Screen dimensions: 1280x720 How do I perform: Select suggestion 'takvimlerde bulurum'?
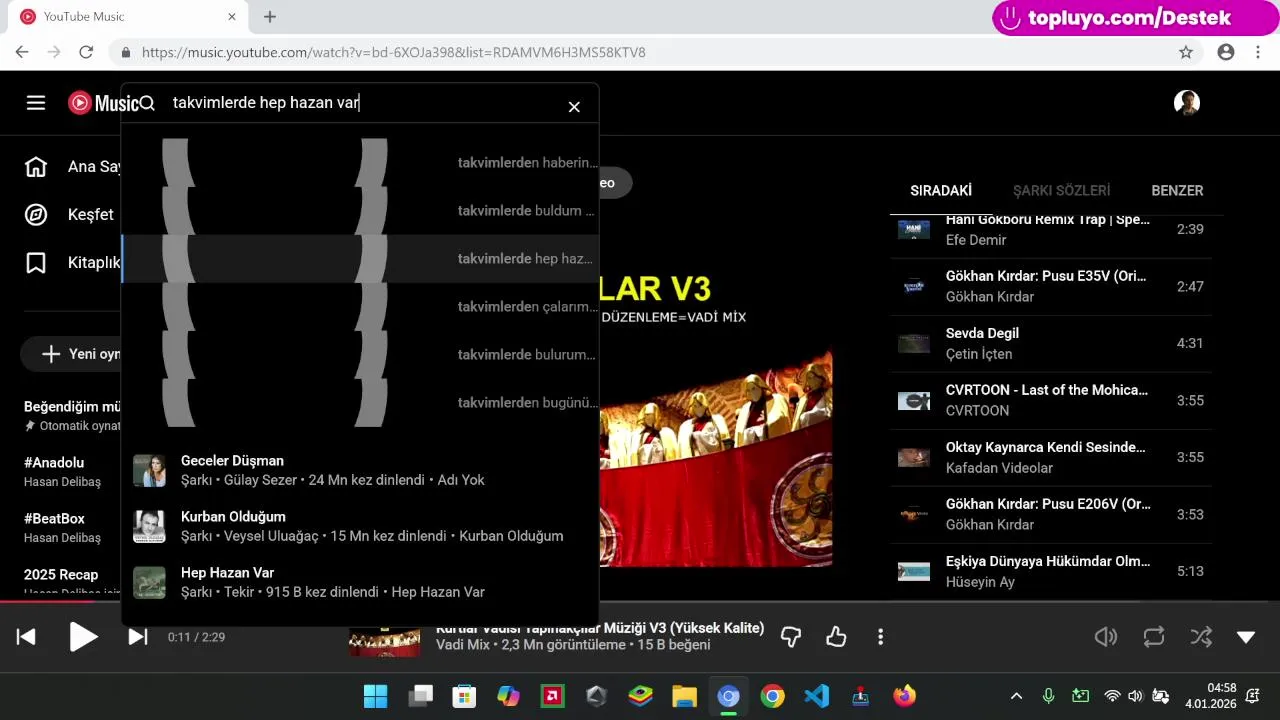360,355
